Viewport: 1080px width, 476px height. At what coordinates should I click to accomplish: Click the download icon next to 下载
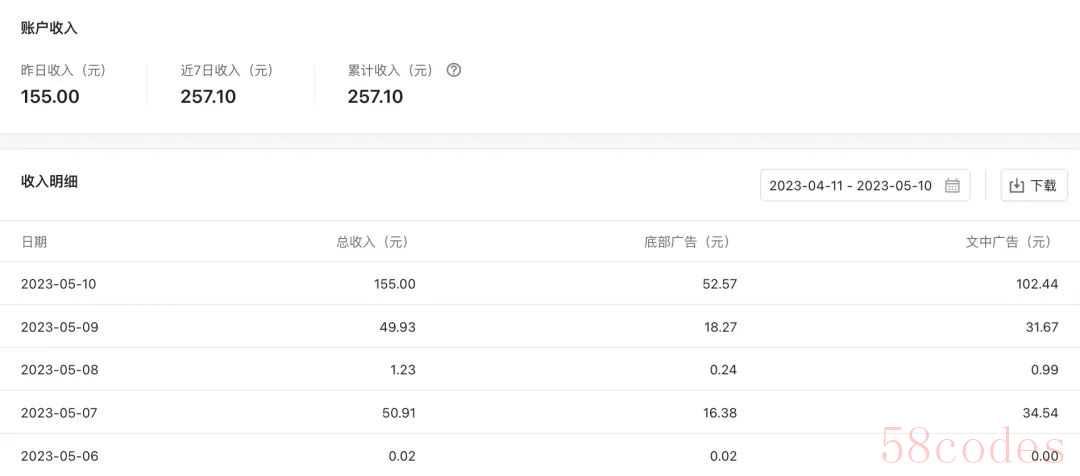pos(1016,186)
